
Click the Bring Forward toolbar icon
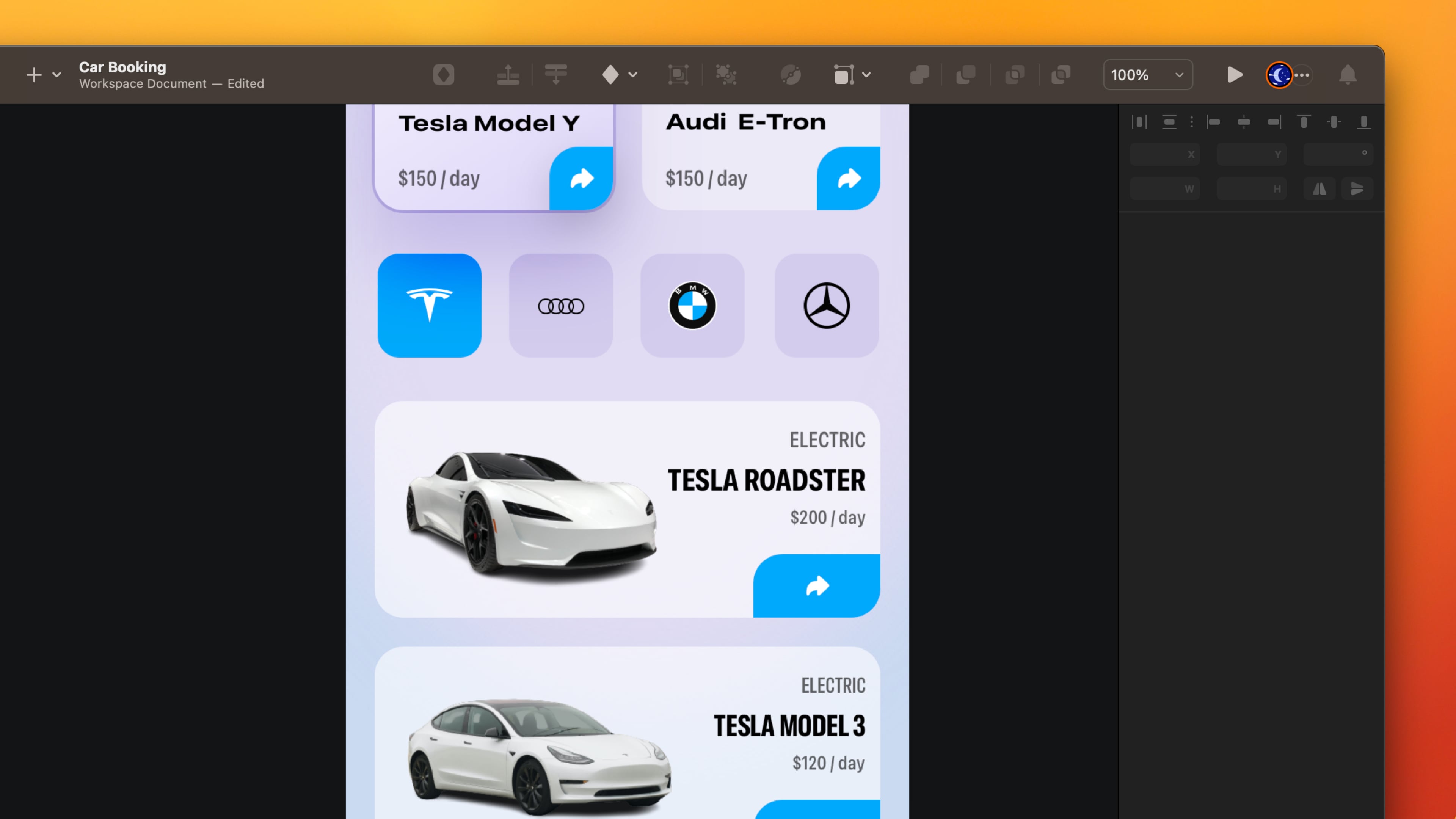pyautogui.click(x=508, y=75)
